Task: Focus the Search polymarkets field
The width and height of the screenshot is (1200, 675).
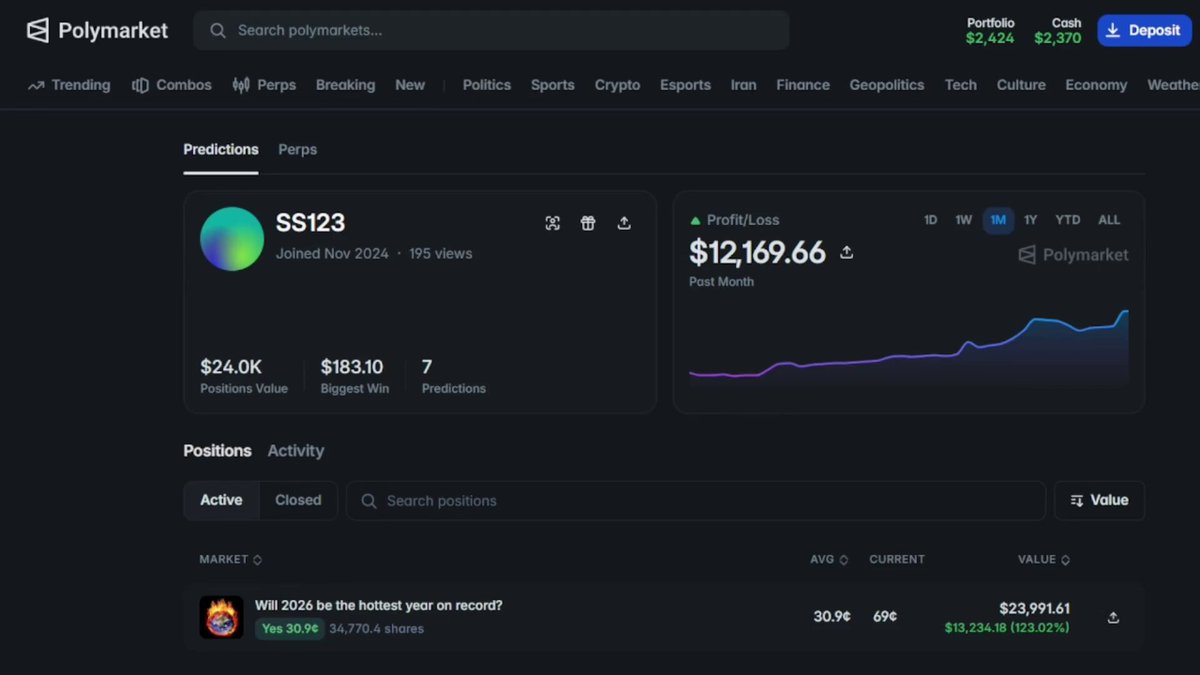Action: [491, 31]
